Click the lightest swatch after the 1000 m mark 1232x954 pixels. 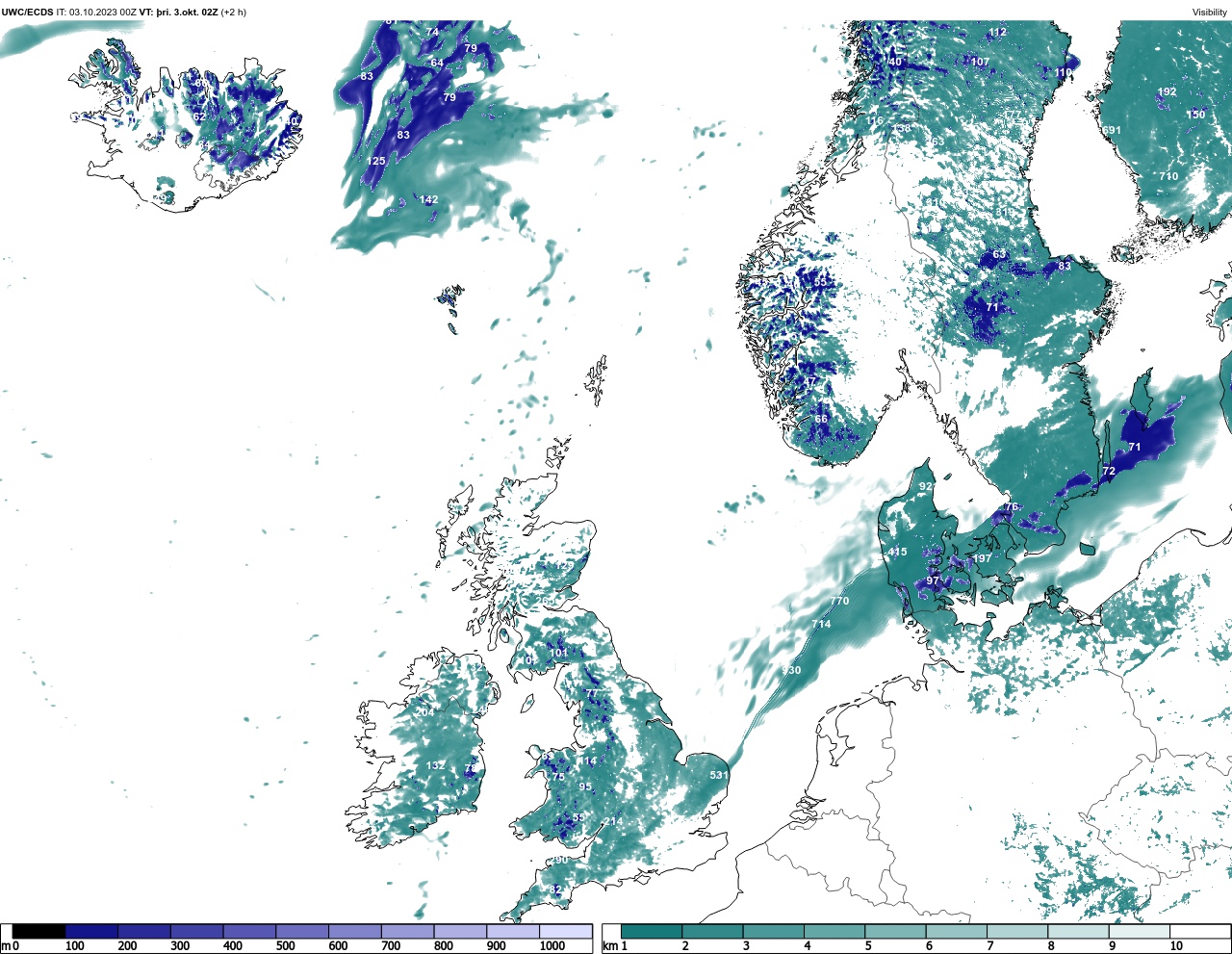565,931
